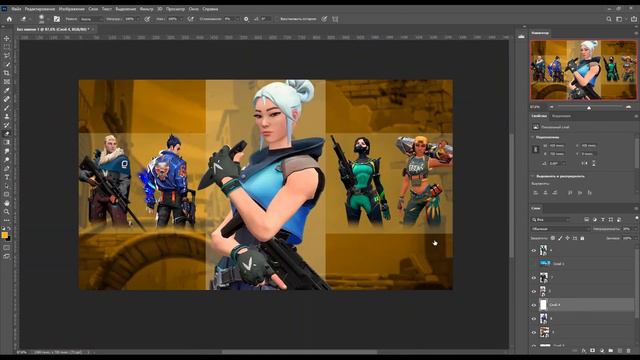Viewport: 640px width, 360px height.
Task: Select the Zoom tool
Action: (x=7, y=211)
